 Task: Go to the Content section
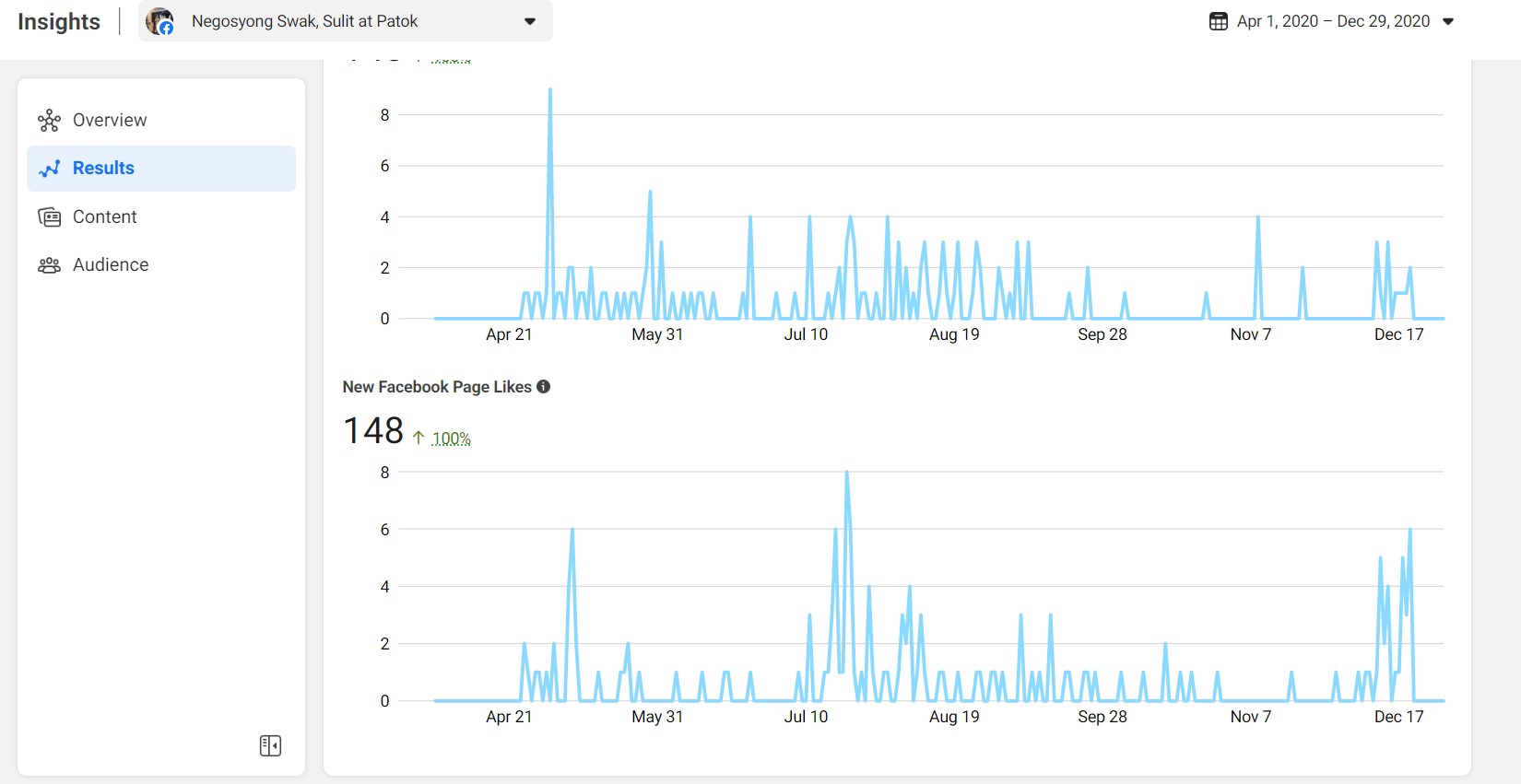coord(161,216)
